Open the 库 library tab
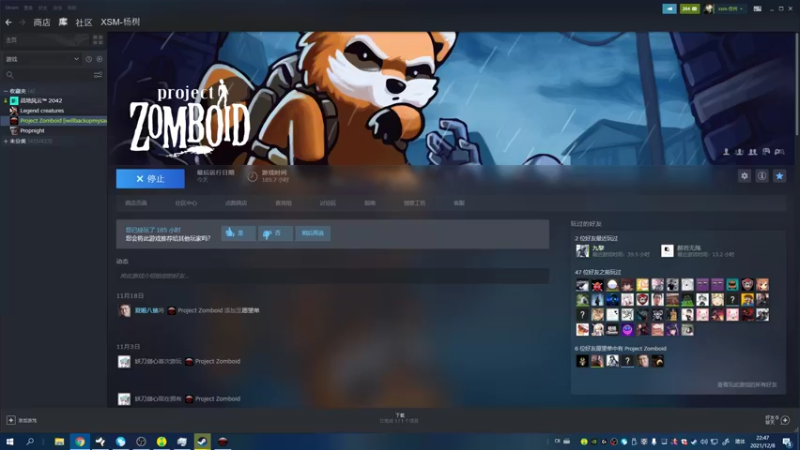The height and width of the screenshot is (450, 800). click(63, 22)
